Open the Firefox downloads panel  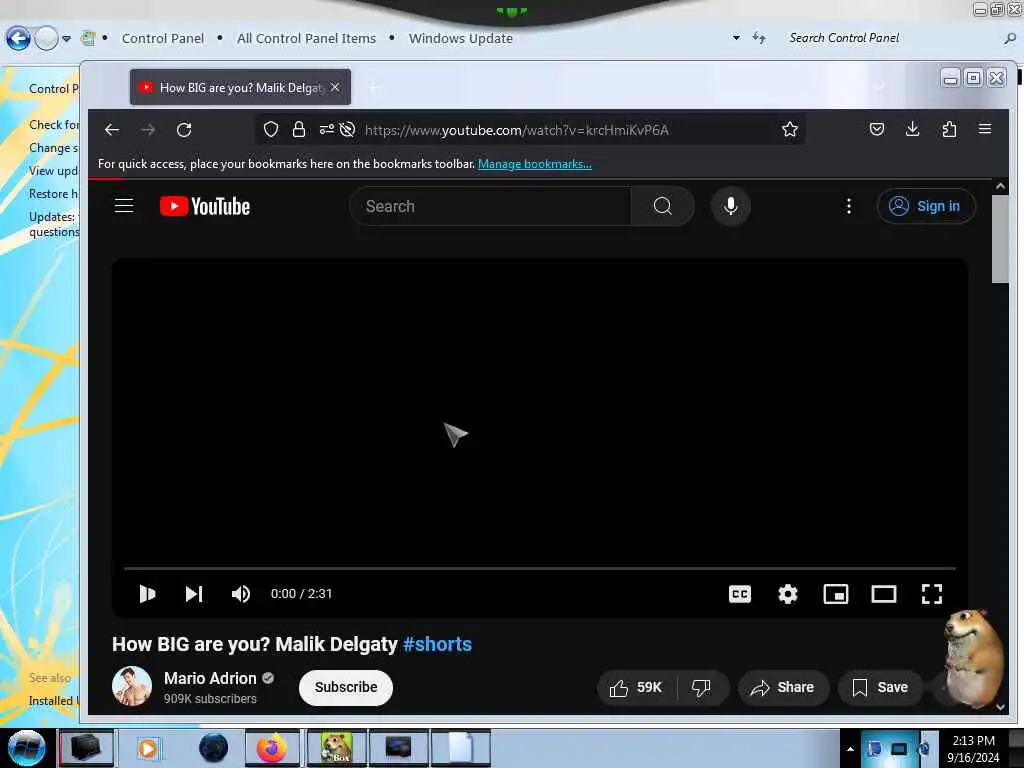[x=913, y=129]
